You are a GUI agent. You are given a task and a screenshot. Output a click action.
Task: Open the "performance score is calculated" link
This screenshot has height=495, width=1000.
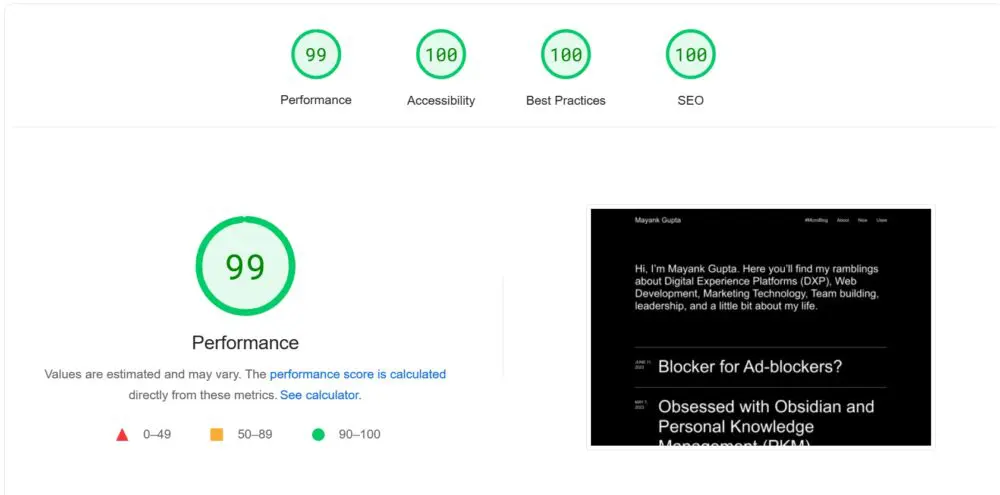358,374
